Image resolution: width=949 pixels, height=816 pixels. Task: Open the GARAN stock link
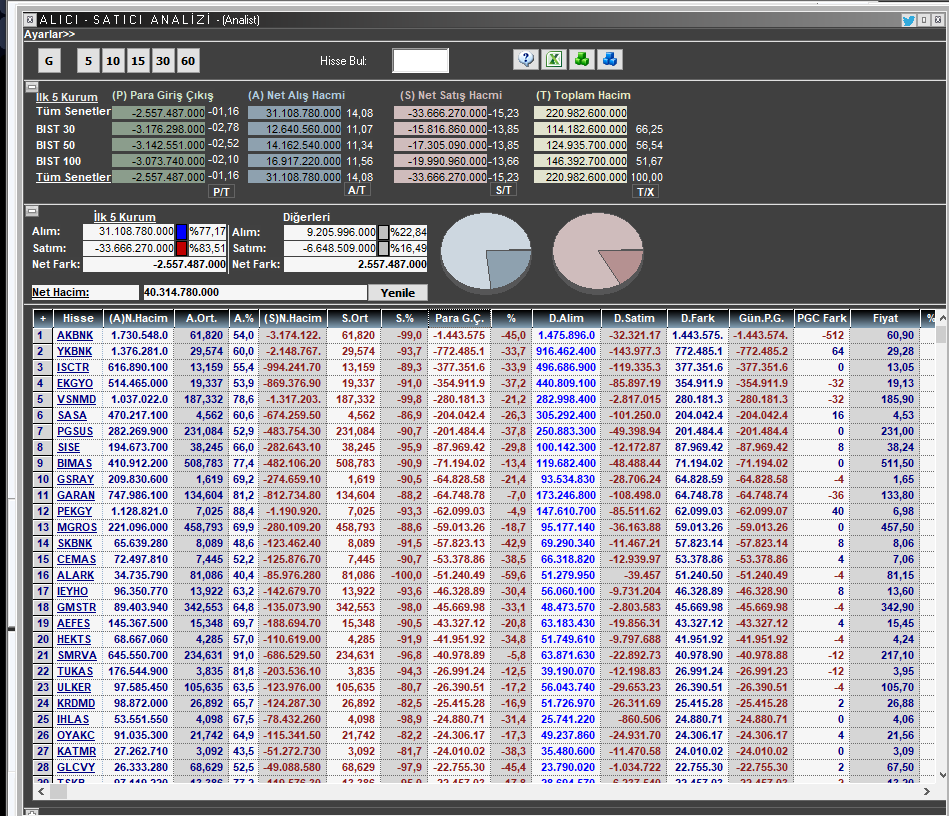point(76,495)
